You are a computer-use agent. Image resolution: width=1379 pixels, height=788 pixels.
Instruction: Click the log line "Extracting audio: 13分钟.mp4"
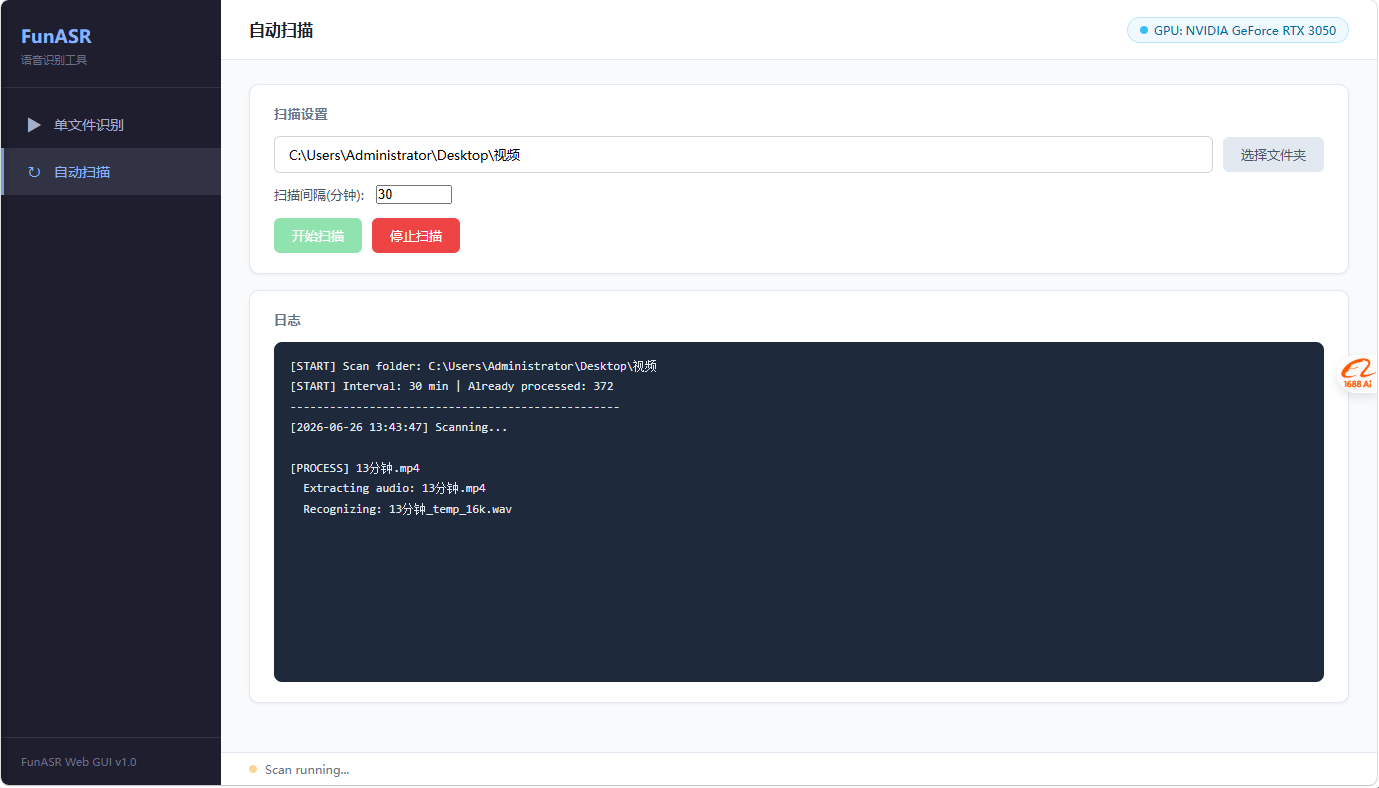(394, 488)
